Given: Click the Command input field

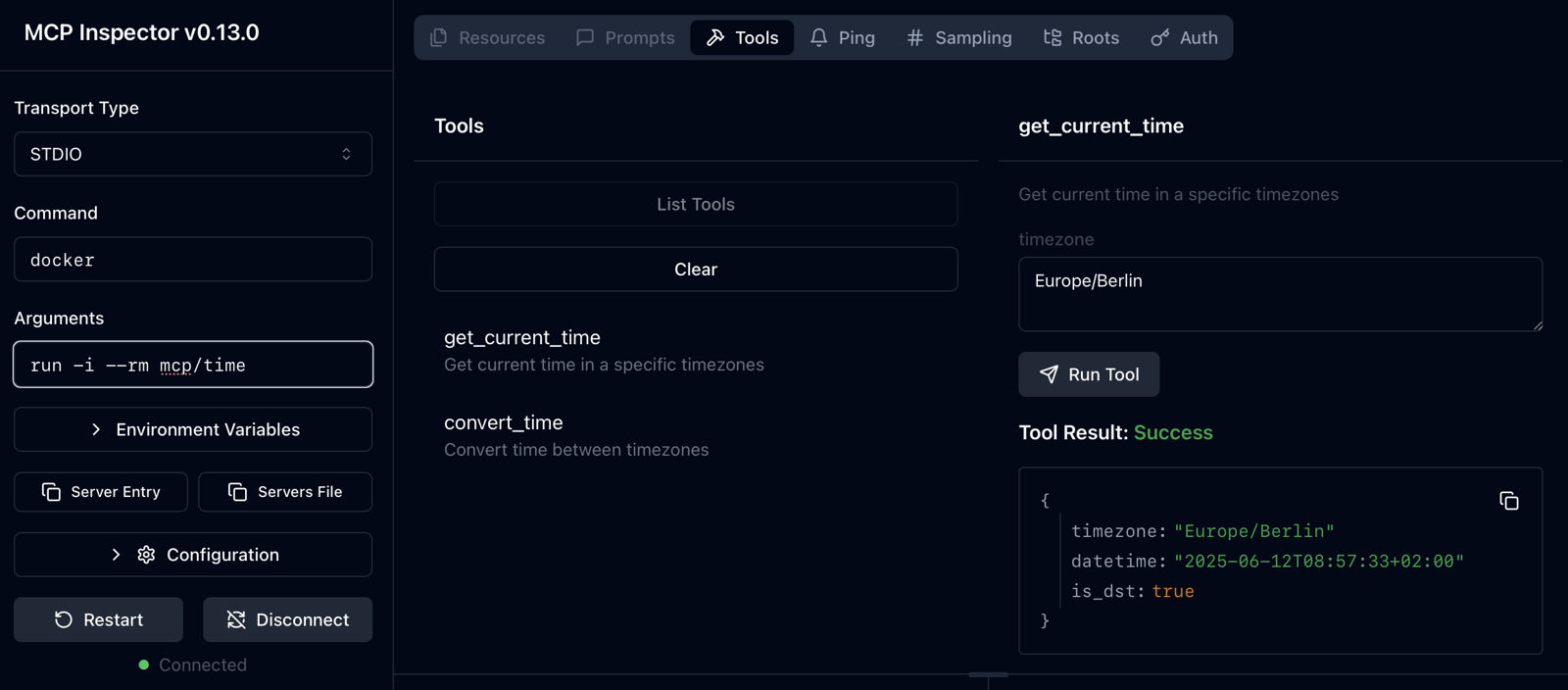Looking at the screenshot, I should 193,260.
